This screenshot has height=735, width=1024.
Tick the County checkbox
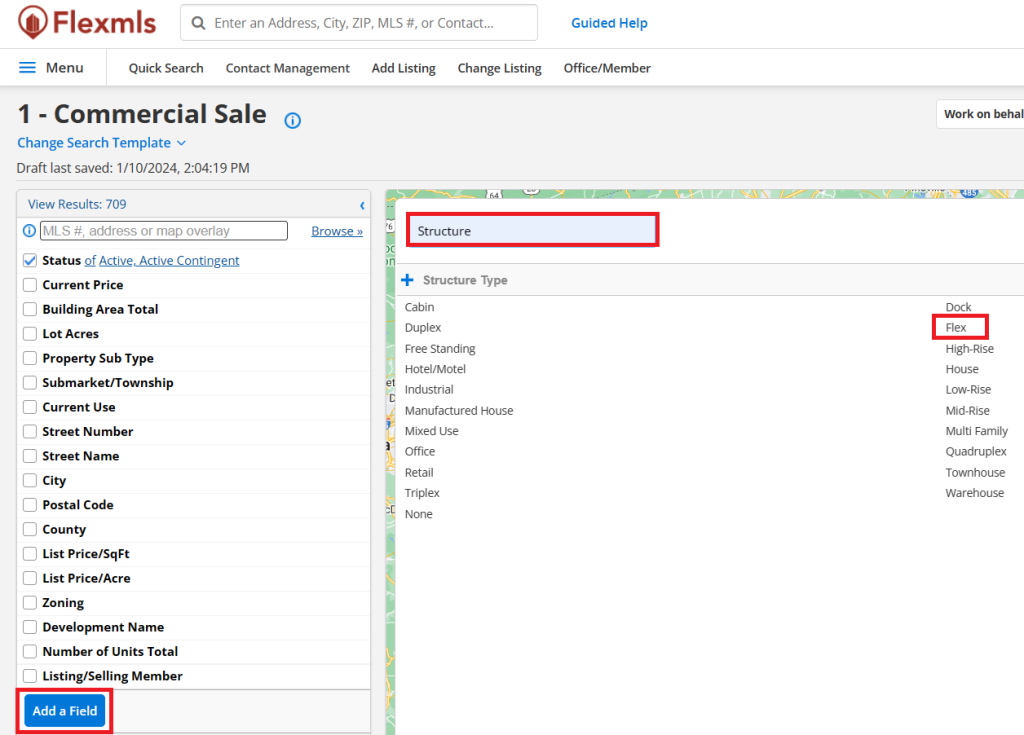point(30,529)
